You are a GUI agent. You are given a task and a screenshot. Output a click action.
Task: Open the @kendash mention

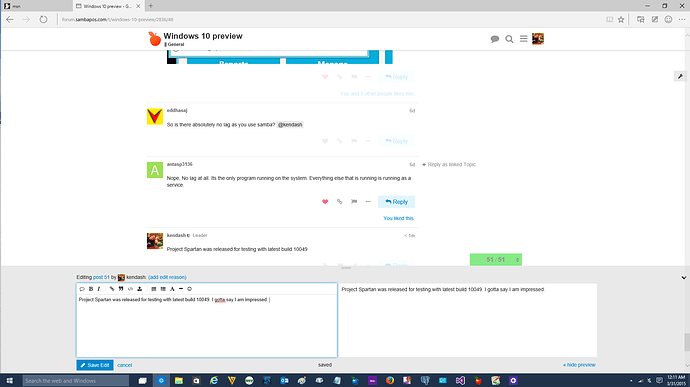click(290, 125)
